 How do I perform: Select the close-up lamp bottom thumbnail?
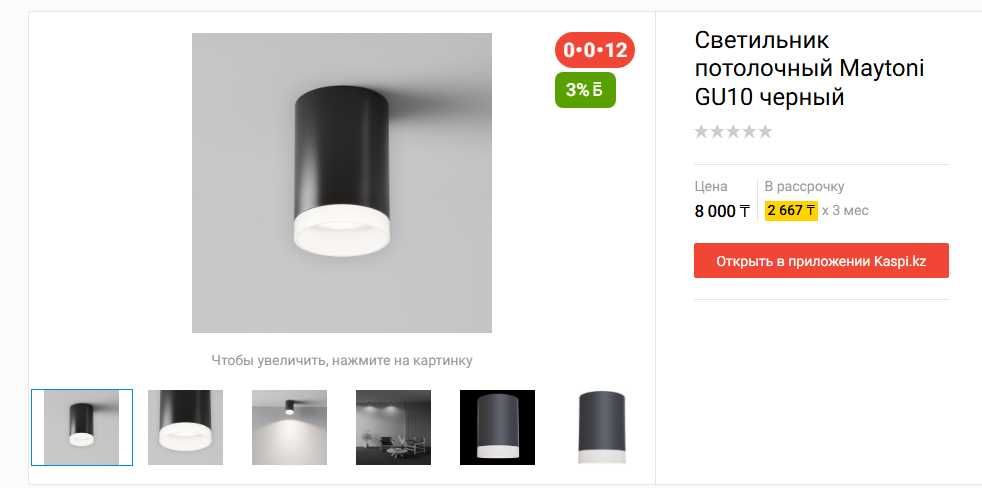click(185, 427)
